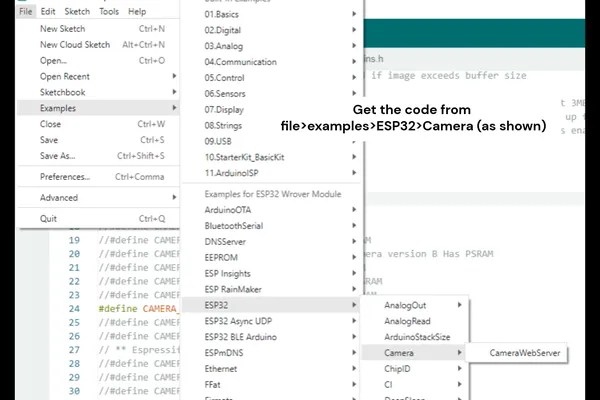Expand the 04.Communication examples arrow
Viewport: 600px width, 400px height.
[x=356, y=62]
